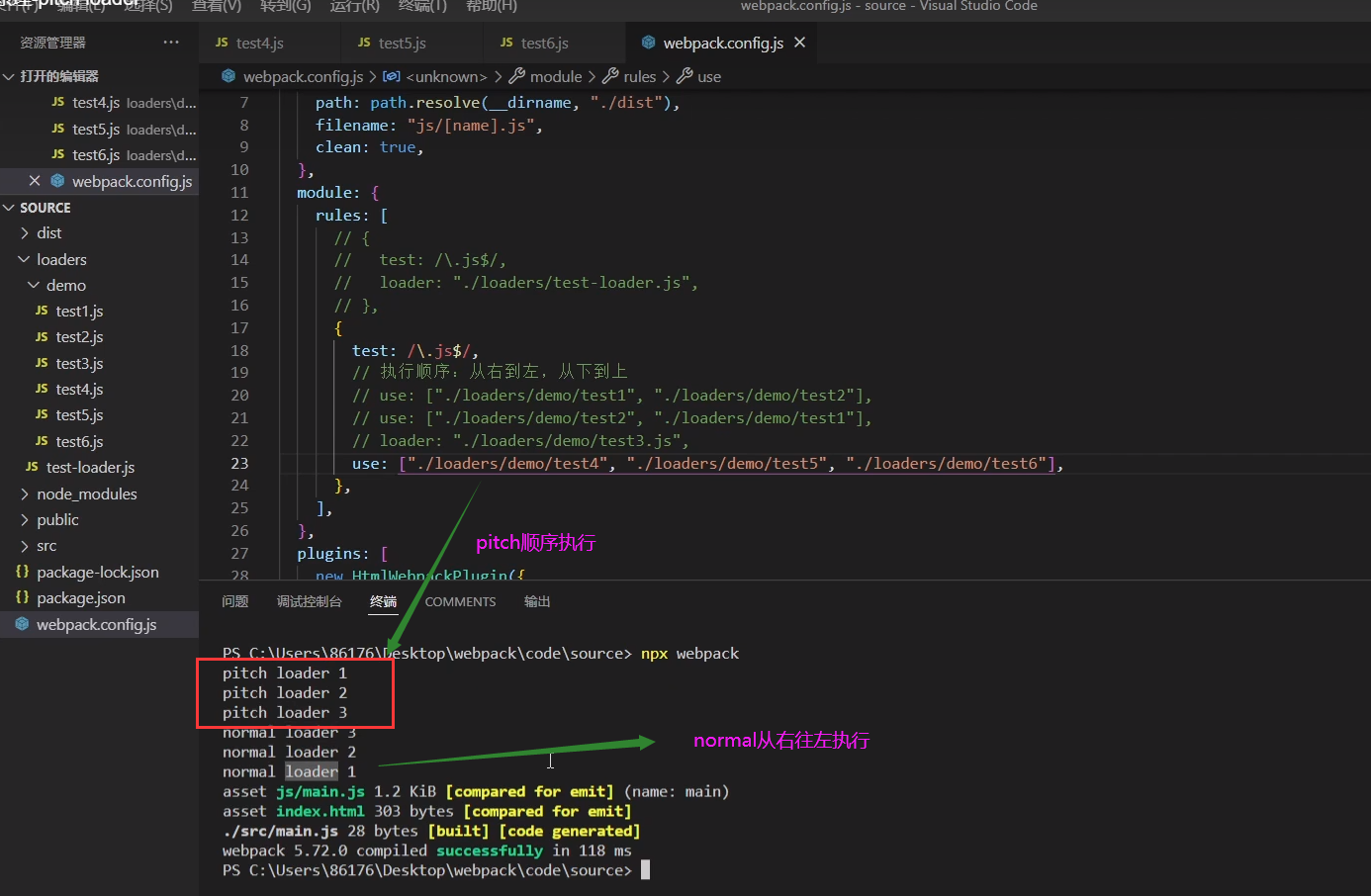The image size is (1371, 896).
Task: Close webpack.config.js in open editors list
Action: pos(35,181)
